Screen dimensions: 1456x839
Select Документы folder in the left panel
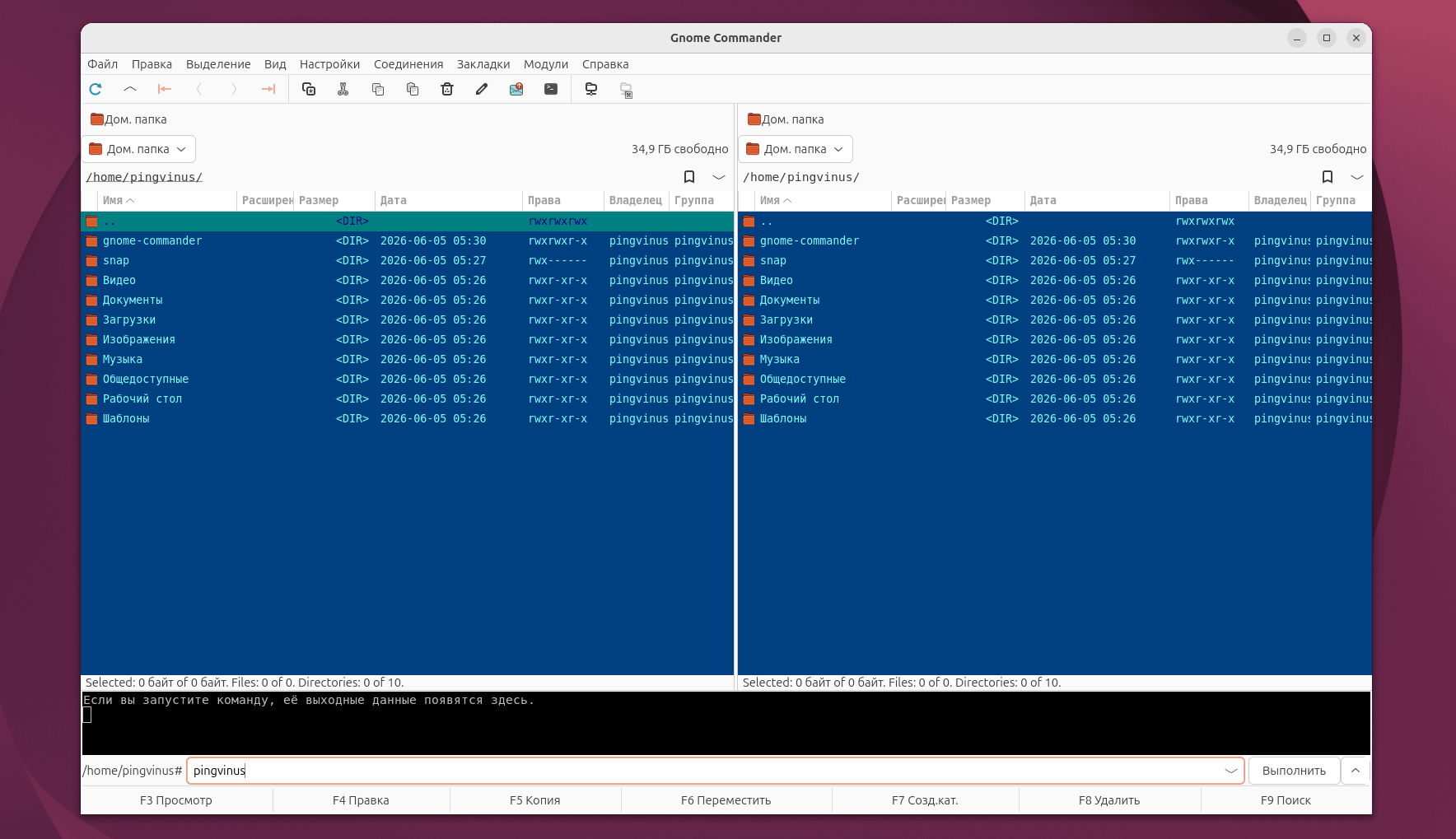coord(407,301)
